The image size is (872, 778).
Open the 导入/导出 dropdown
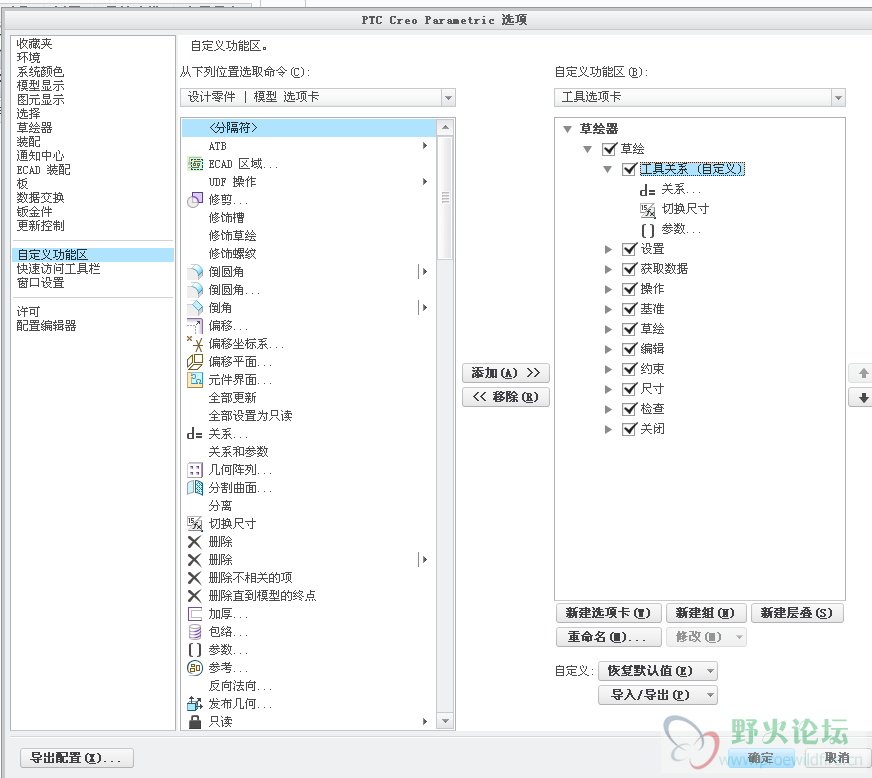click(x=658, y=695)
